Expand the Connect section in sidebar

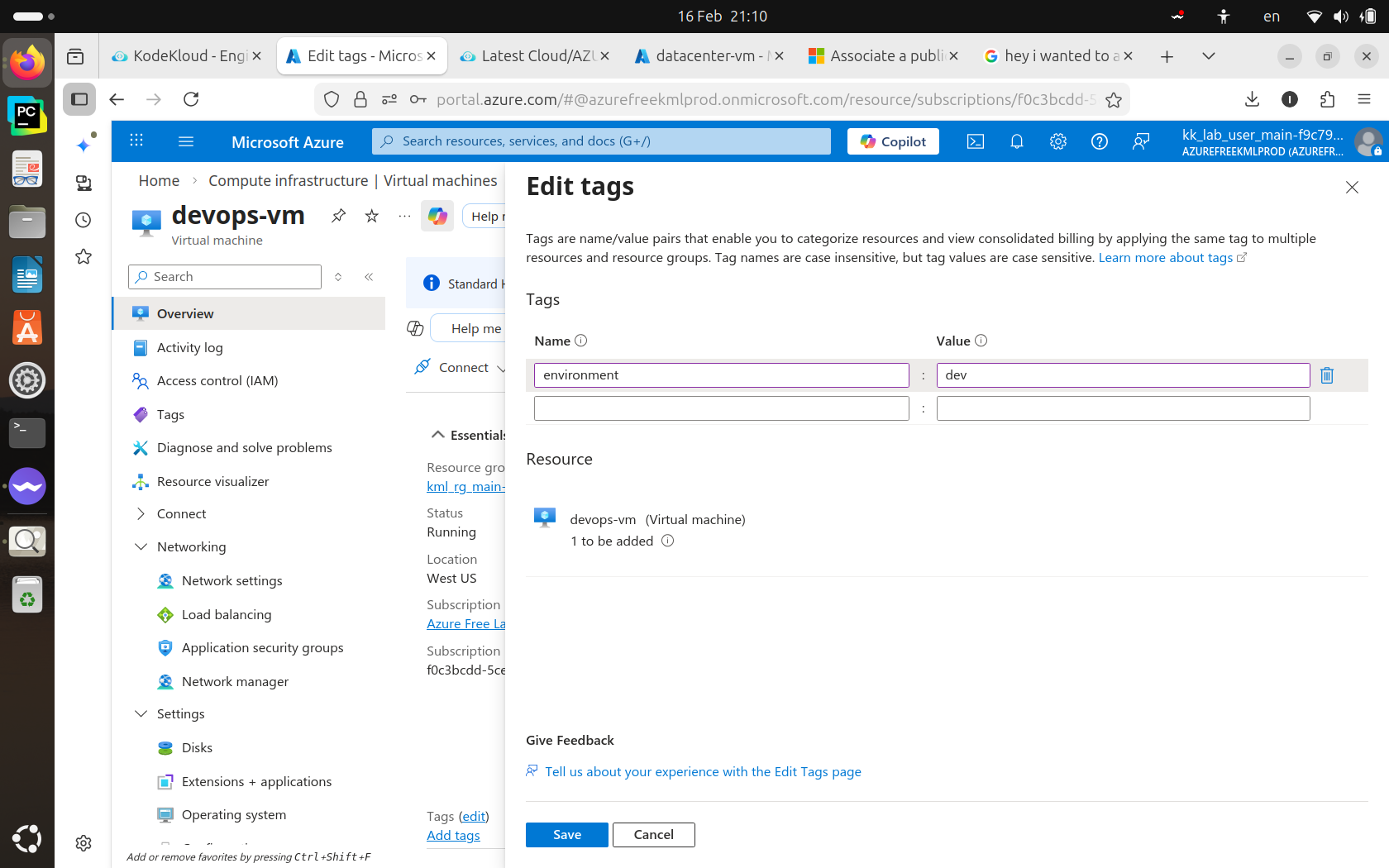point(141,514)
